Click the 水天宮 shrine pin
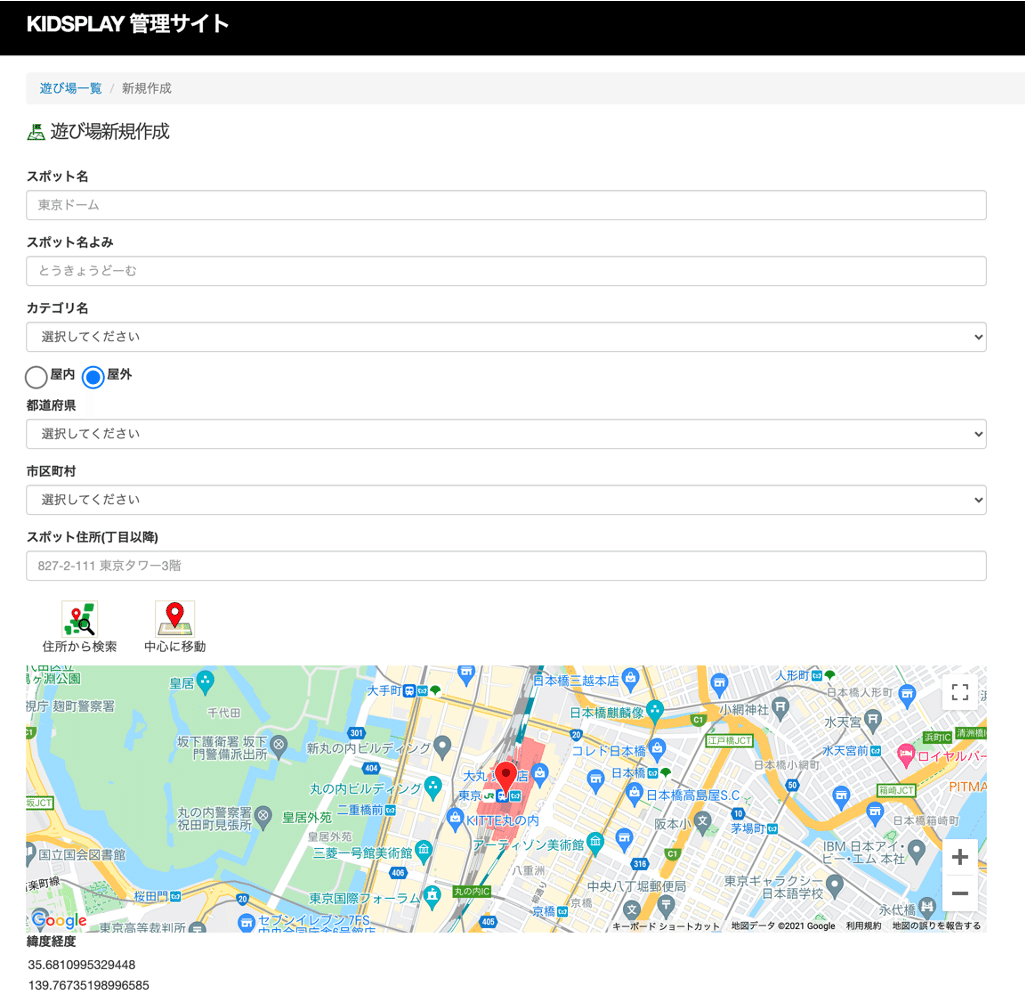This screenshot has width=1026, height=994. [872, 720]
